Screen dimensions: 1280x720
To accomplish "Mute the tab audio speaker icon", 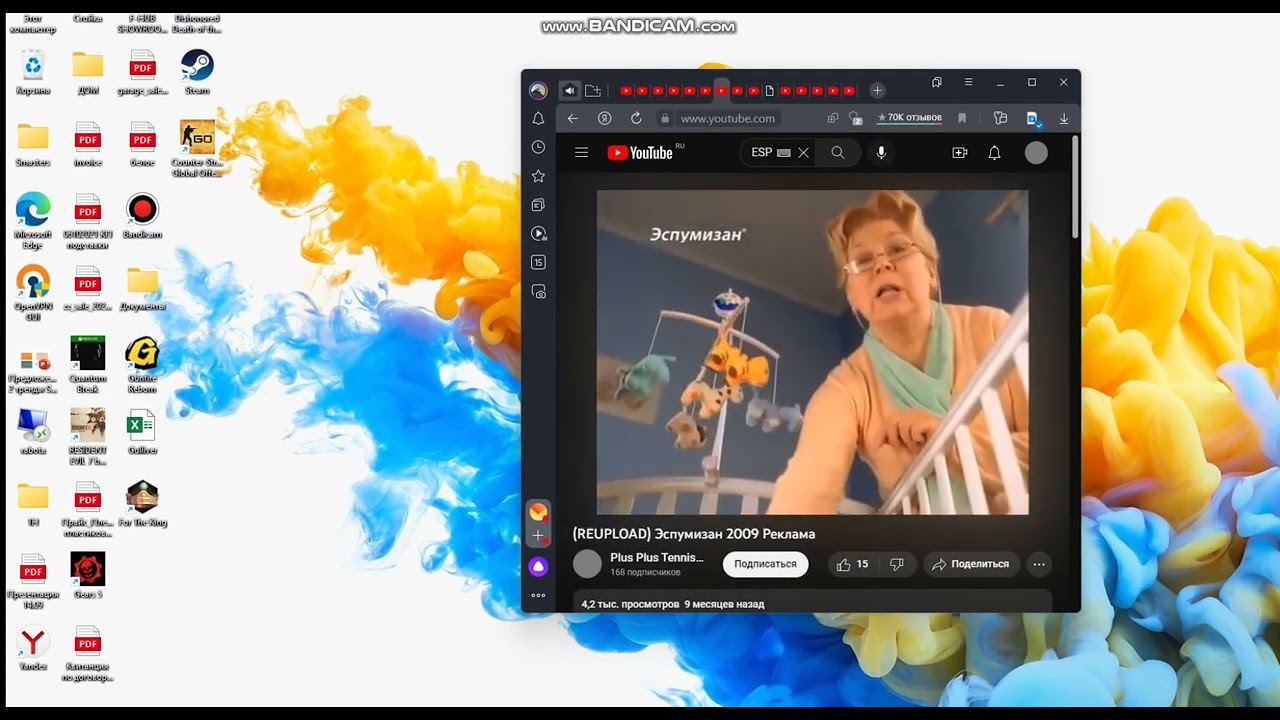I will [569, 90].
